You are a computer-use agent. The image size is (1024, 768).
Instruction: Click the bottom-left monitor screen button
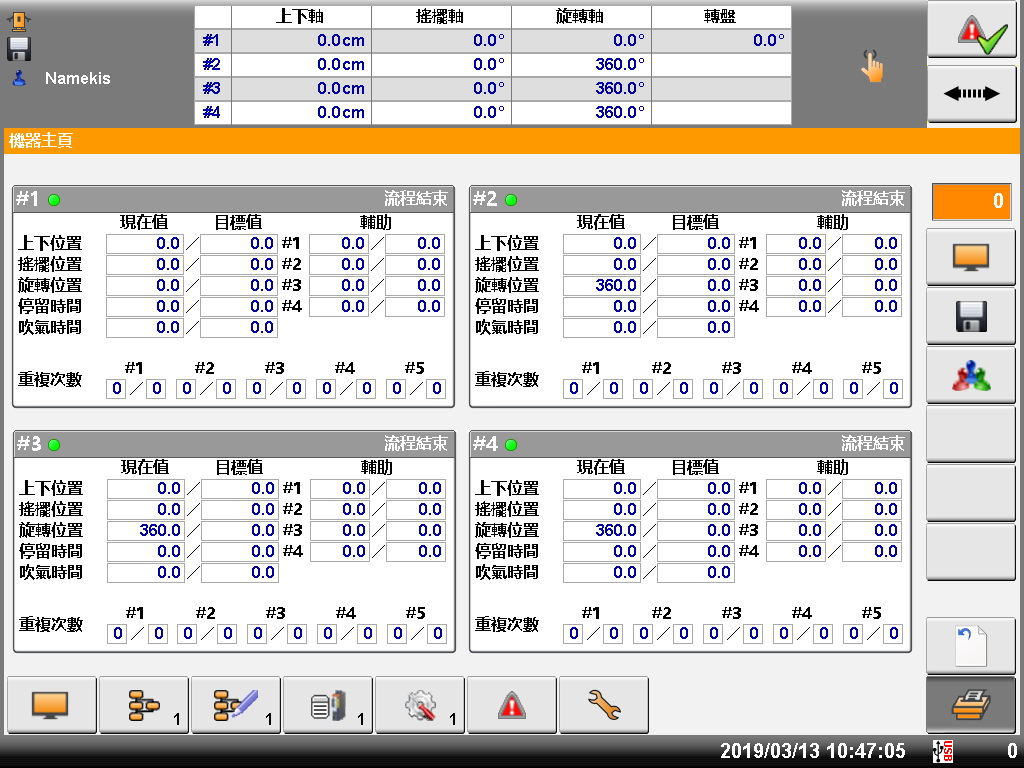tap(52, 706)
